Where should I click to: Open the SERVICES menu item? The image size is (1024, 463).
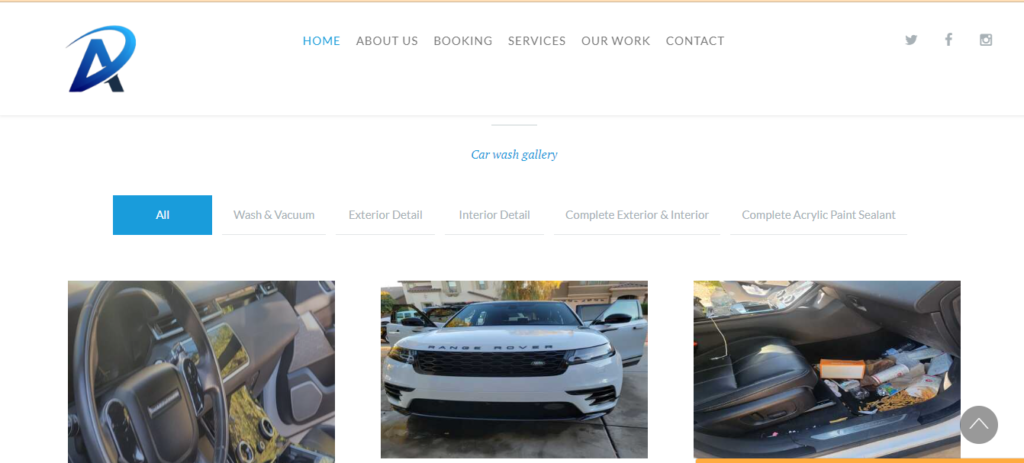pyautogui.click(x=537, y=40)
